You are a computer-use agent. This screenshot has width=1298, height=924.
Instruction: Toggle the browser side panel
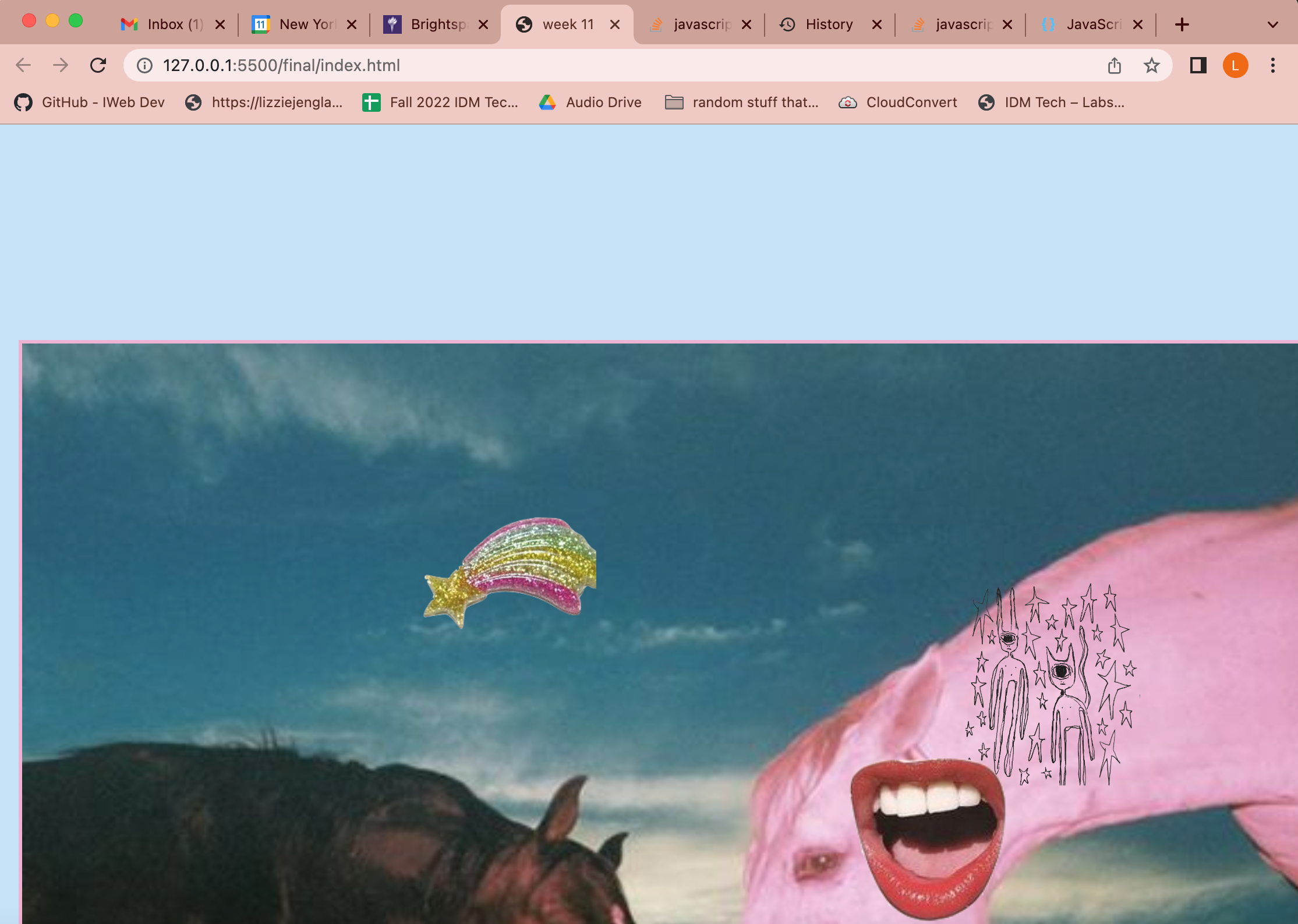pos(1198,65)
